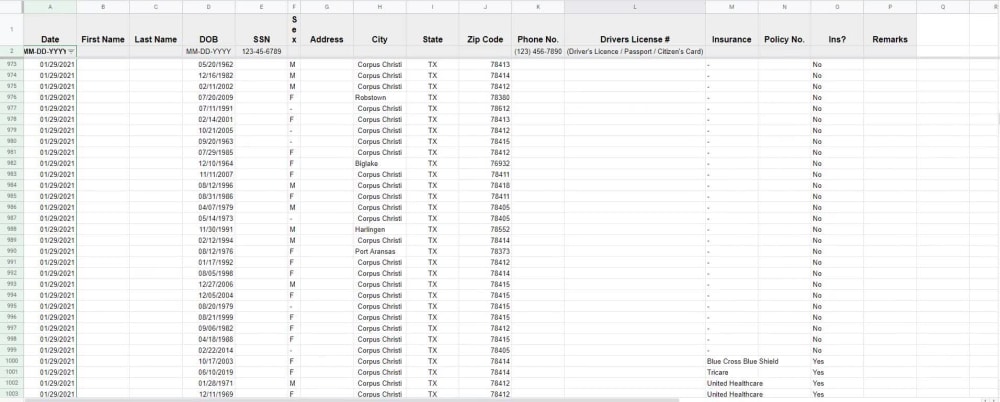Select column O header

(x=837, y=6)
